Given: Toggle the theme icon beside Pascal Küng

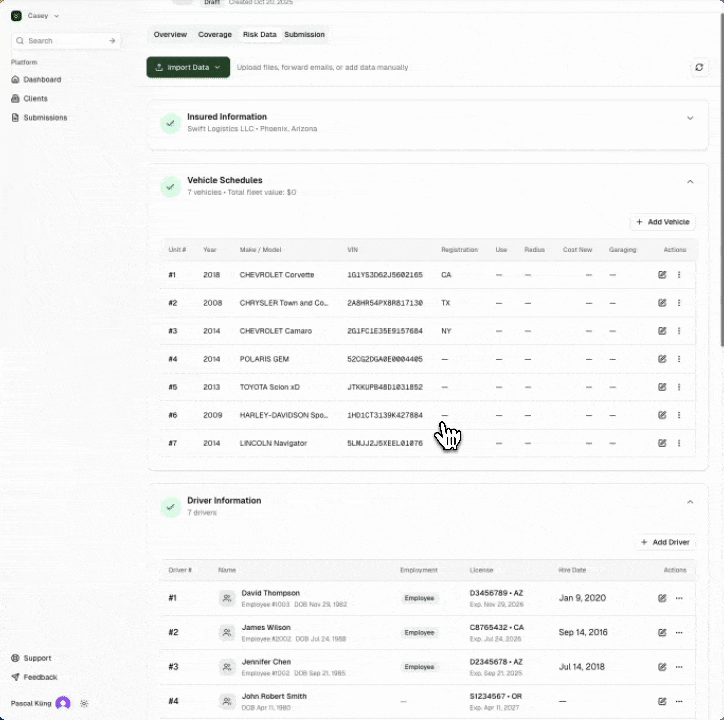Looking at the screenshot, I should tap(84, 703).
